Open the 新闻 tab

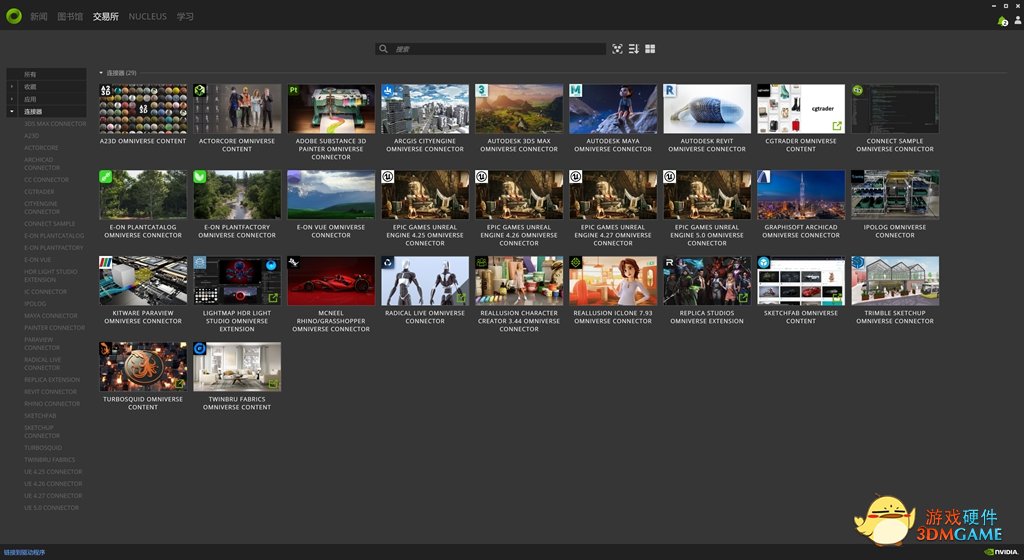[x=39, y=16]
